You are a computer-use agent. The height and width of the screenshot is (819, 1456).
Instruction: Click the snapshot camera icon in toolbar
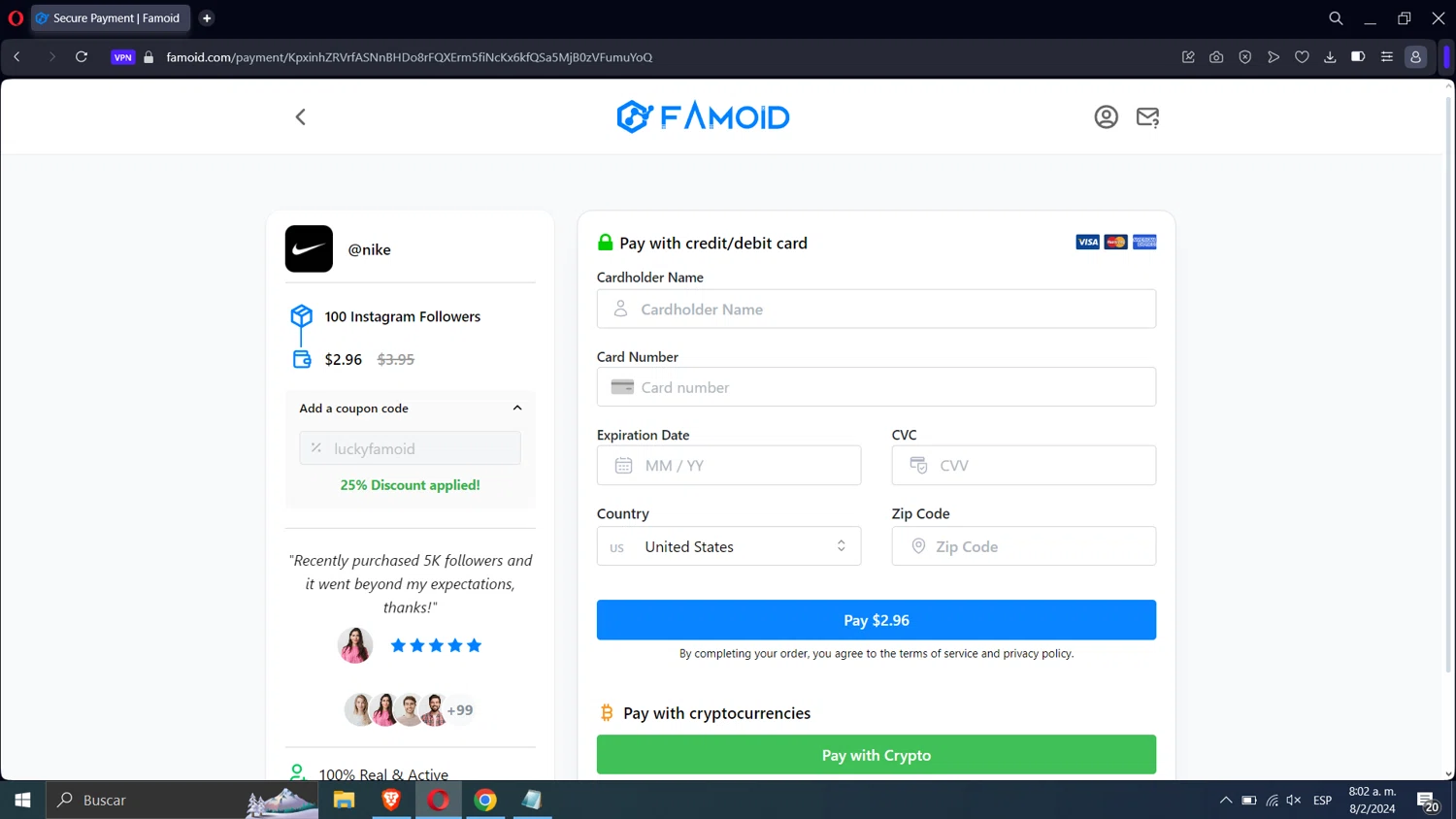[1216, 57]
